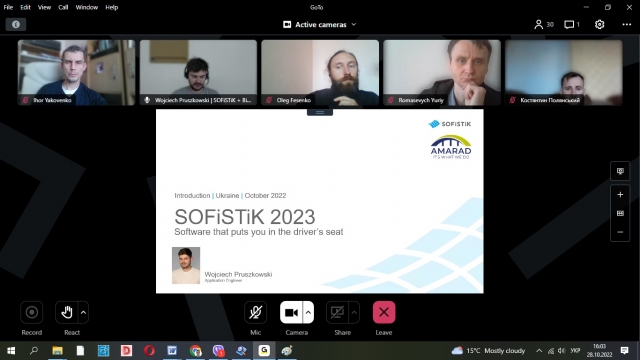Image resolution: width=640 pixels, height=360 pixels.
Task: Click the presentation screen icon on right panel
Action: [x=620, y=171]
